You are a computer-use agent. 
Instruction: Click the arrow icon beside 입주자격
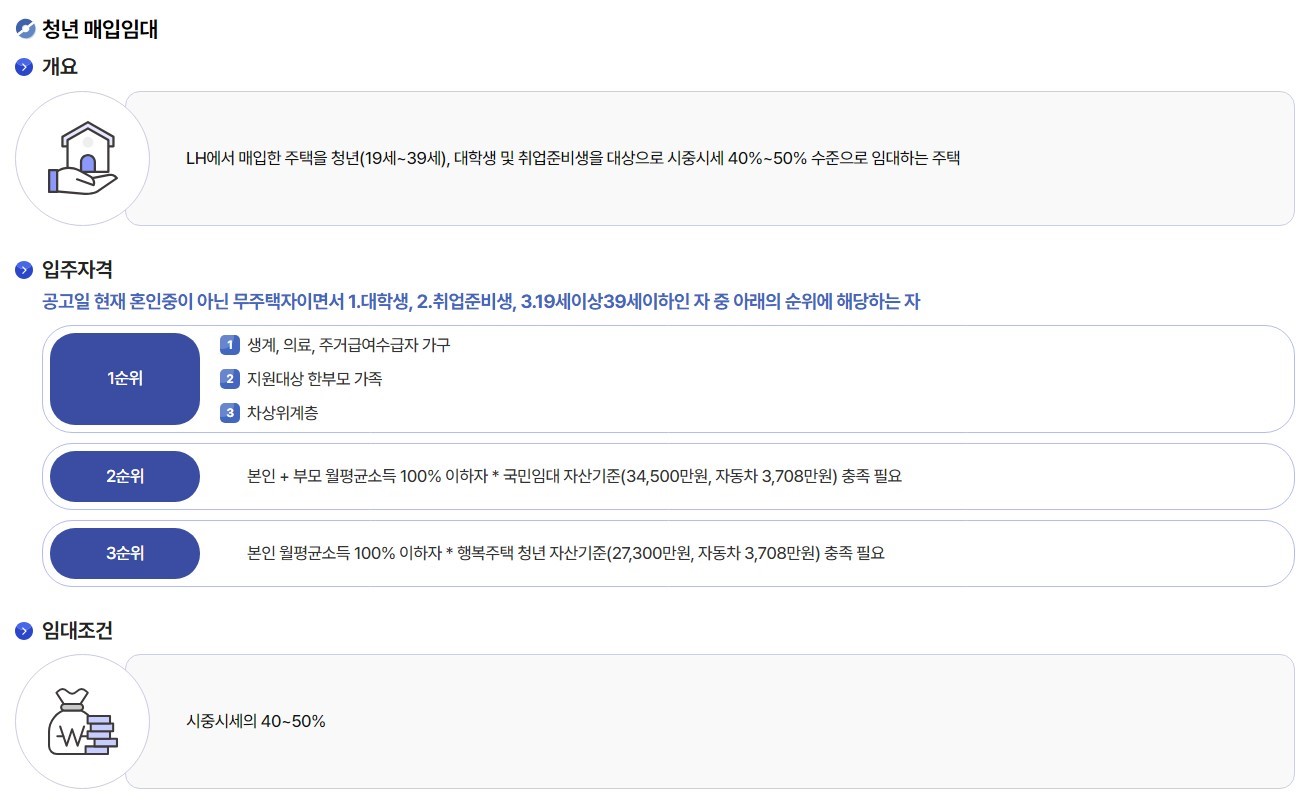22,269
